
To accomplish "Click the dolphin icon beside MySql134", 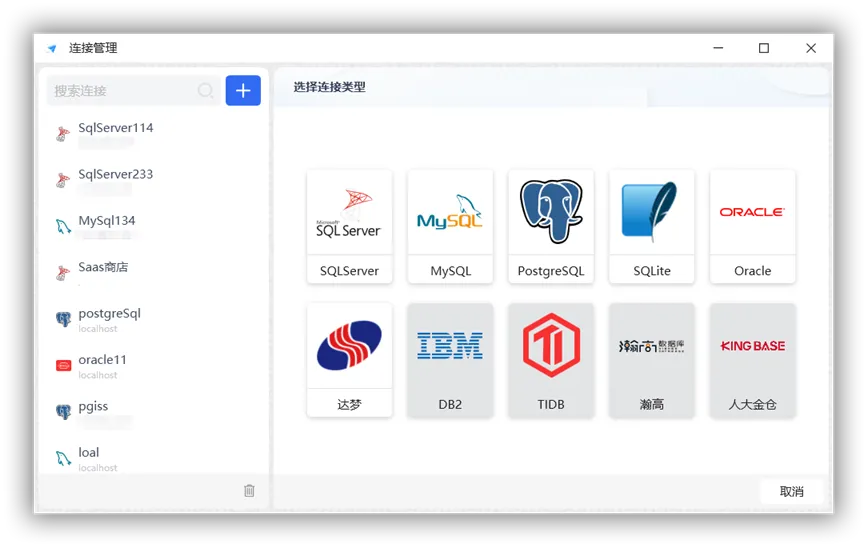I will click(x=63, y=227).
